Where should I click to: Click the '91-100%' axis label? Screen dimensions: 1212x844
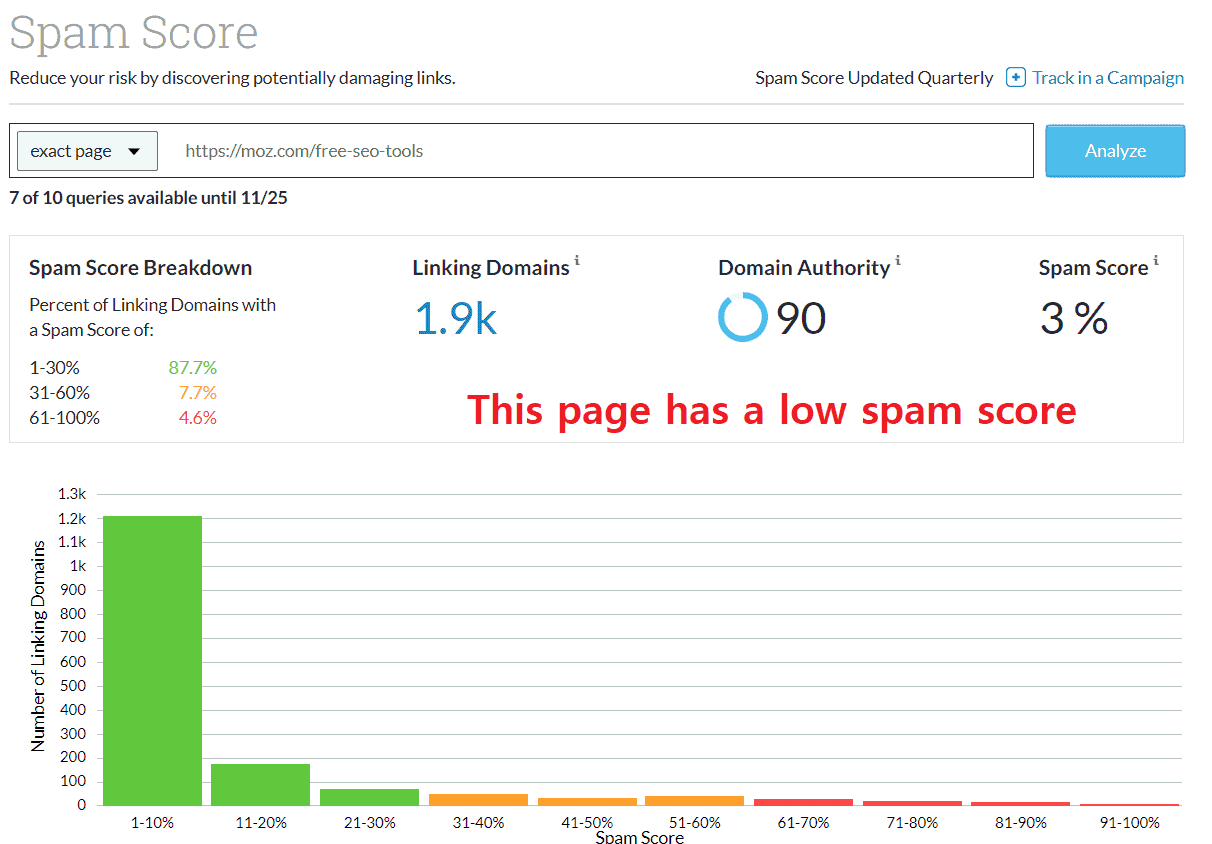click(1129, 822)
